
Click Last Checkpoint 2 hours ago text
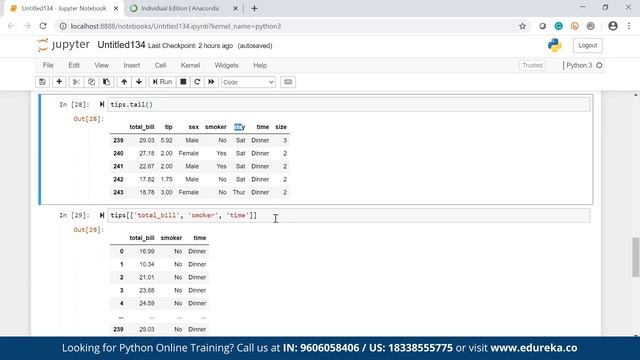pyautogui.click(x=190, y=46)
